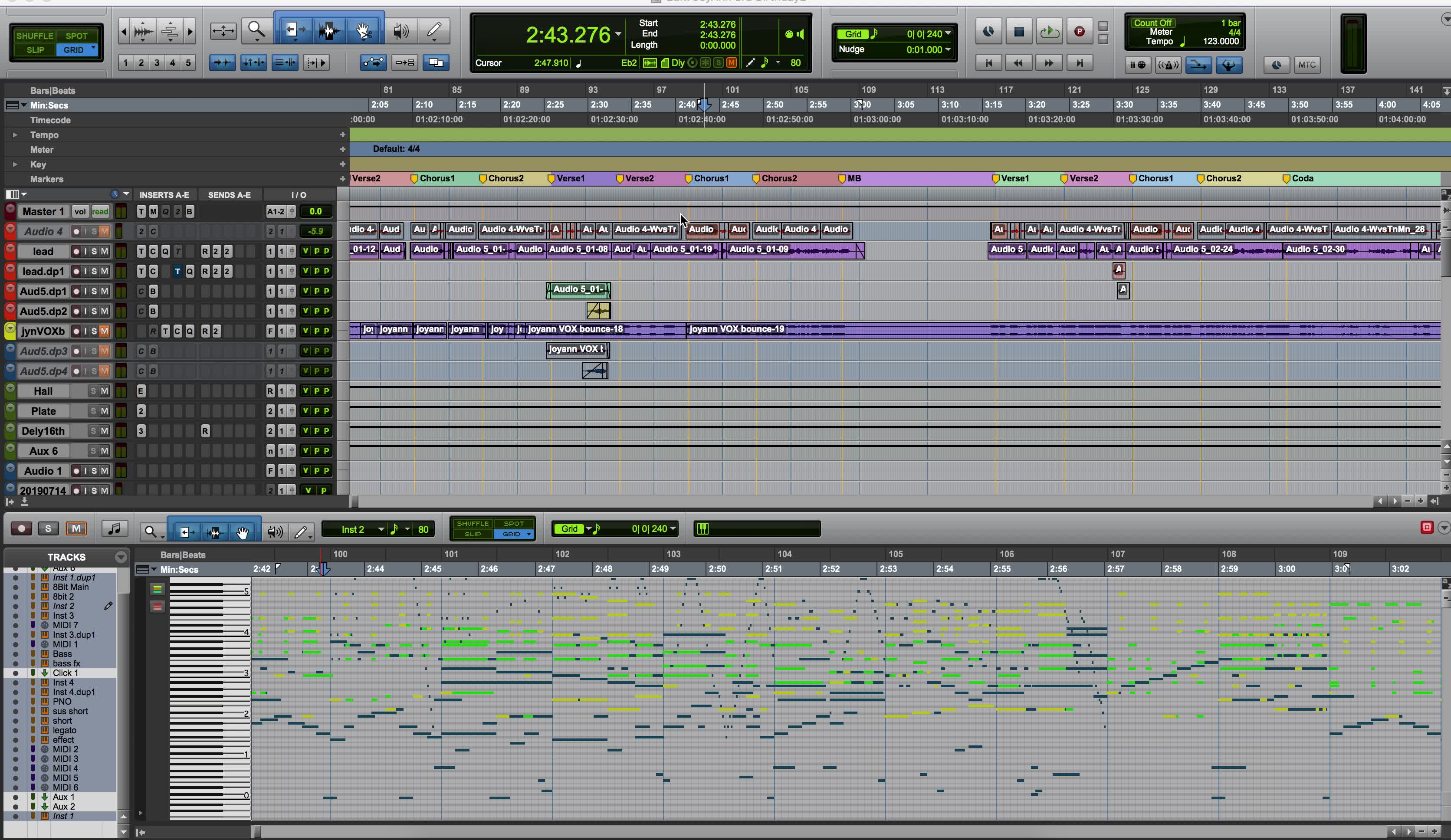This screenshot has height=840, width=1451.
Task: Toggle Tab to Transients
Action: [222, 62]
